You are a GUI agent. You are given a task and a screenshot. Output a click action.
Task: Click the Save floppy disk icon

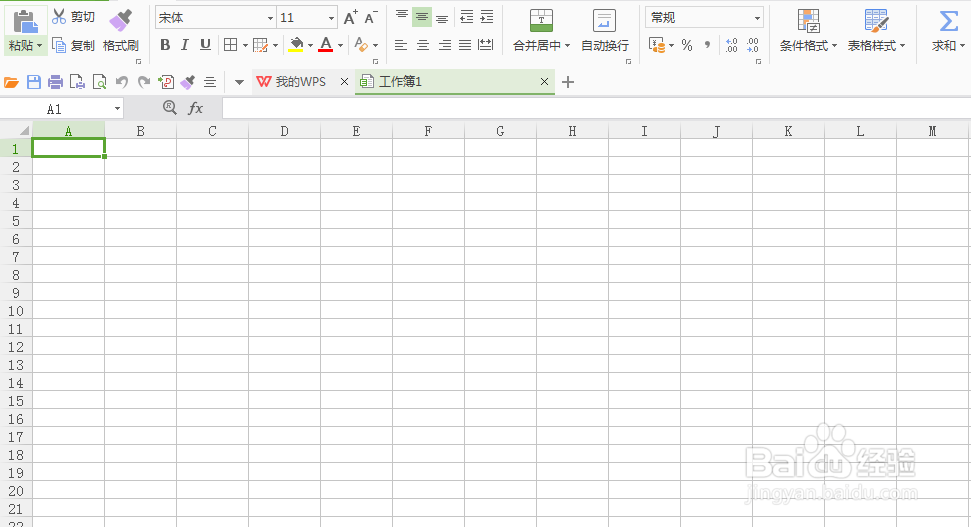coord(33,82)
